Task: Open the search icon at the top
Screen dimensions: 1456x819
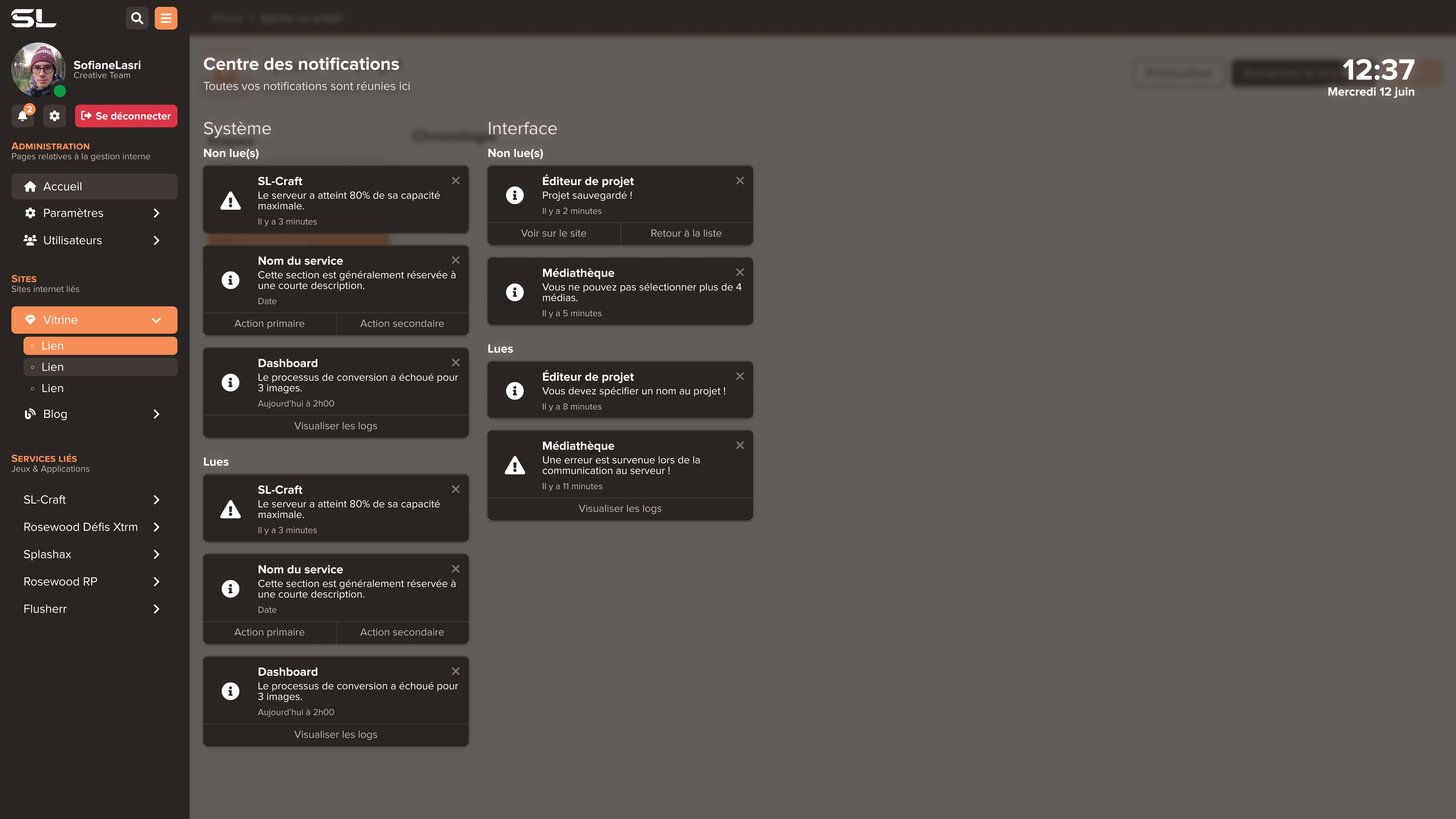Action: tap(137, 18)
